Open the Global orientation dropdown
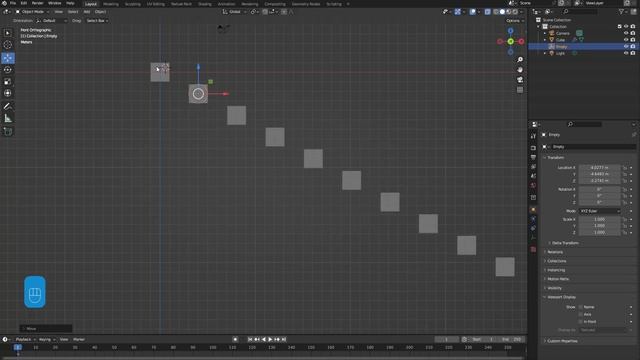 click(x=234, y=12)
